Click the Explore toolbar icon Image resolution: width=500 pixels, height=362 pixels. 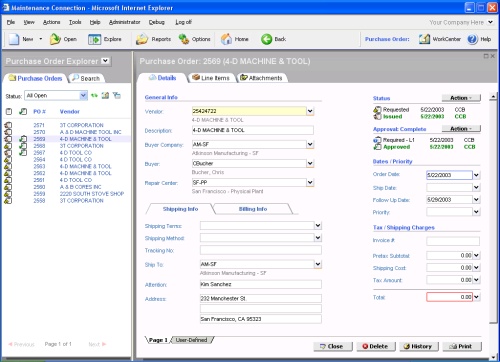(x=94, y=39)
